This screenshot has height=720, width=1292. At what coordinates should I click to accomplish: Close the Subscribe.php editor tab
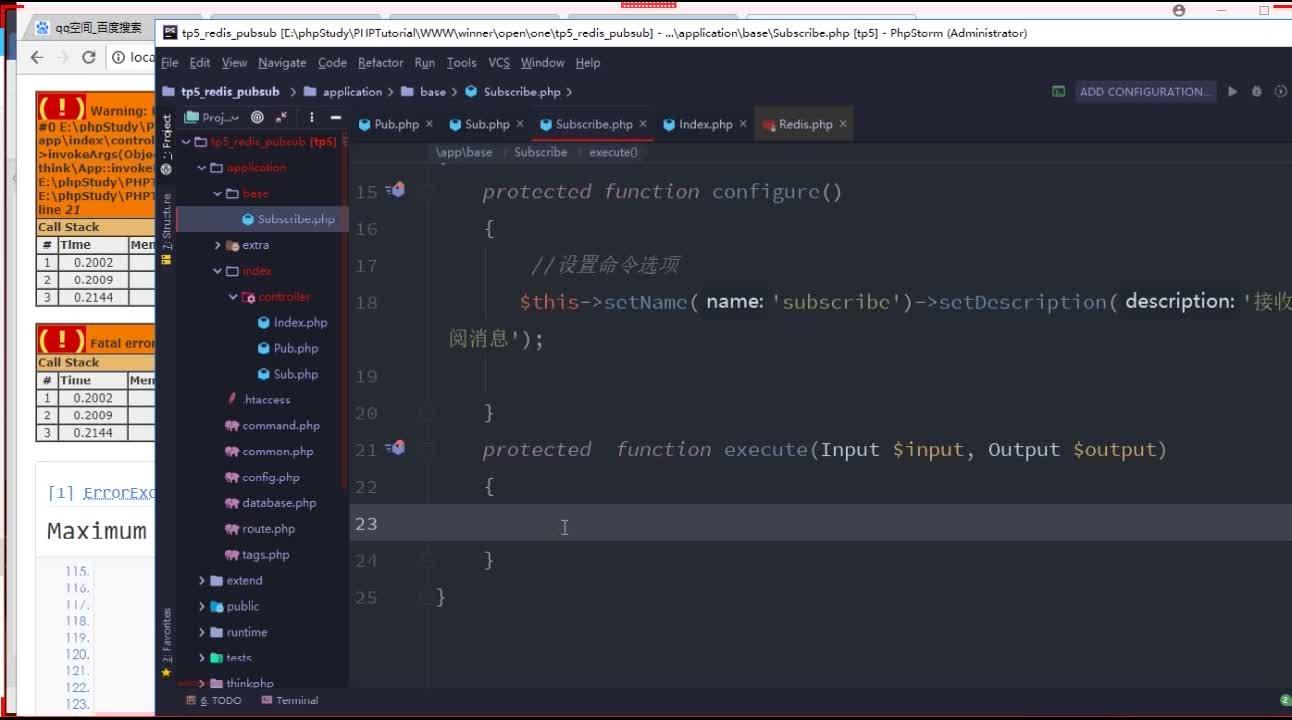click(x=643, y=124)
